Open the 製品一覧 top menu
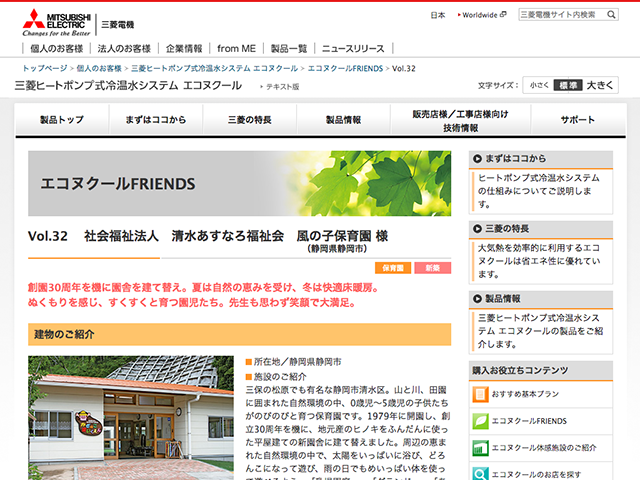640x480 pixels. click(x=289, y=48)
